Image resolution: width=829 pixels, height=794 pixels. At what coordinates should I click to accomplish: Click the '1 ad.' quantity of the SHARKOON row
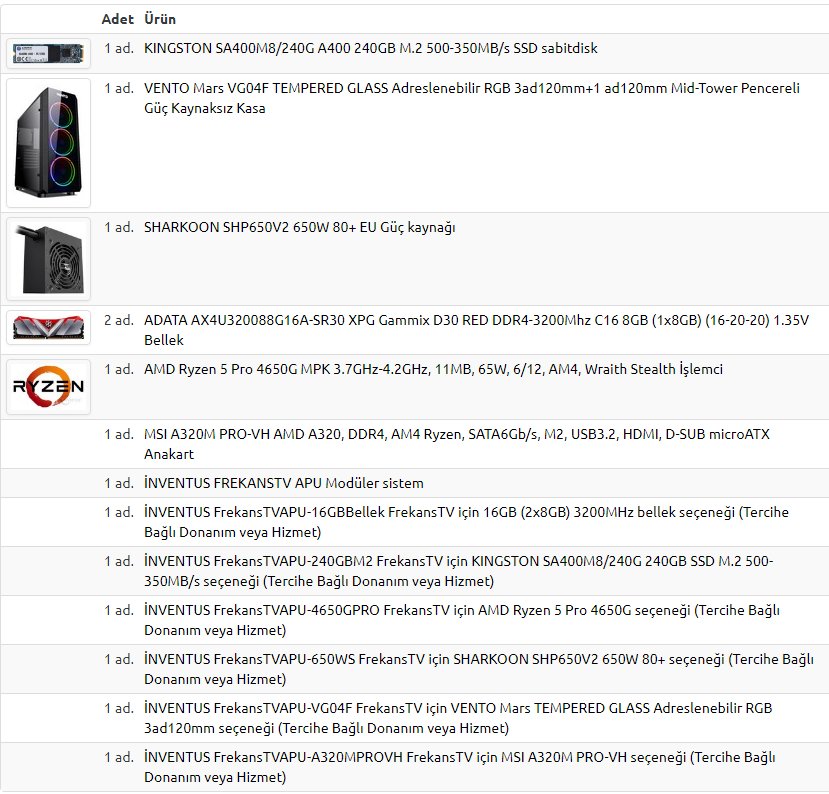coord(118,227)
